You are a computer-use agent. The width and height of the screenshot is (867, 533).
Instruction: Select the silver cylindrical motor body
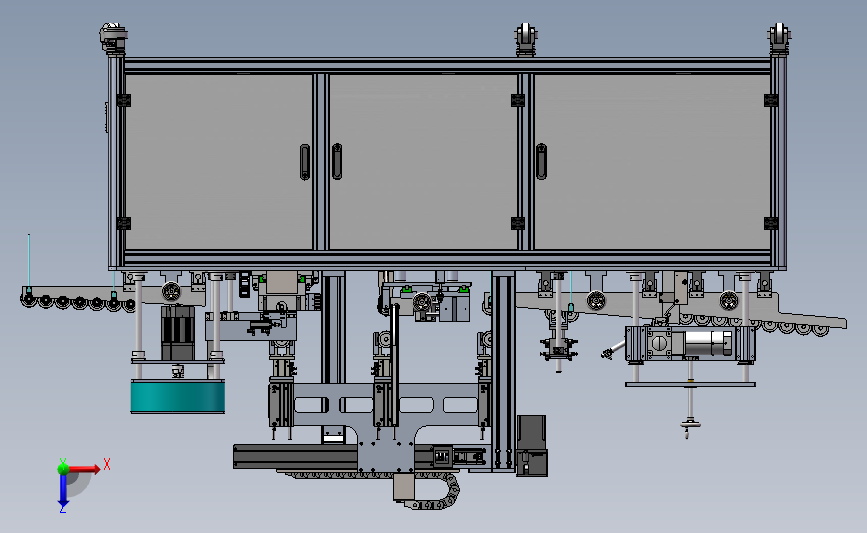coord(707,343)
